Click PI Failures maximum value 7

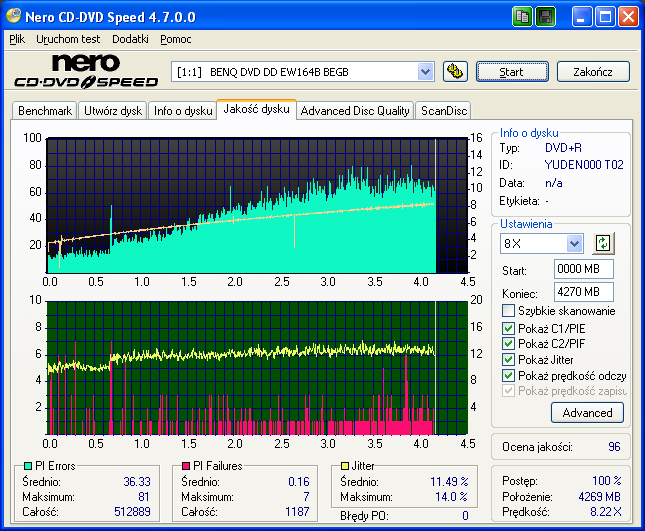click(306, 496)
